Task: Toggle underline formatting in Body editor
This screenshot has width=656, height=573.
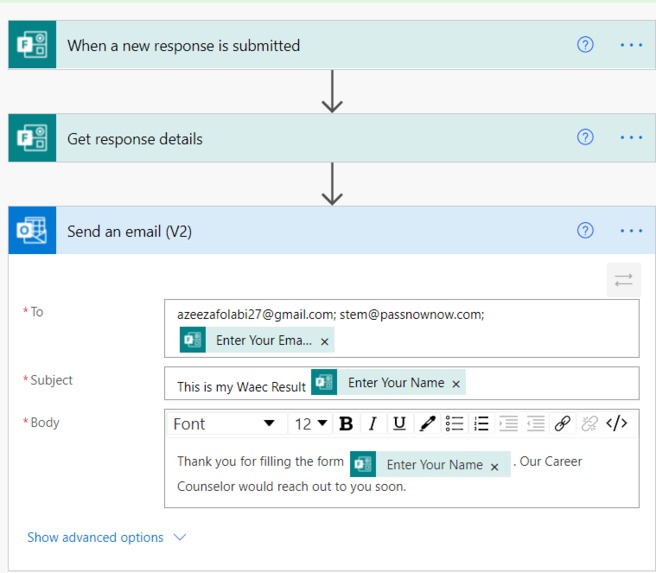Action: point(400,424)
